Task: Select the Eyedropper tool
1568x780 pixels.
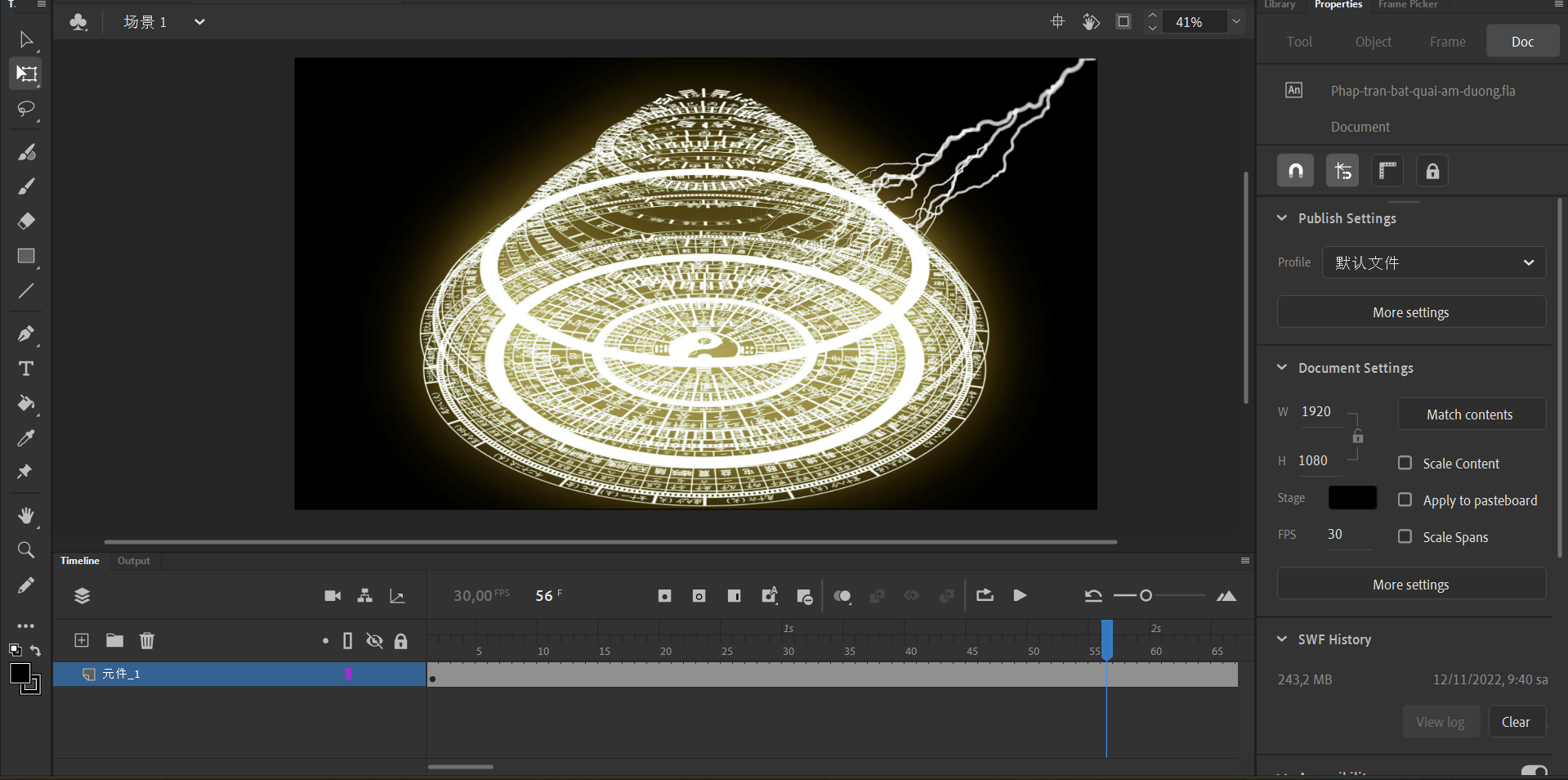Action: pyautogui.click(x=26, y=438)
